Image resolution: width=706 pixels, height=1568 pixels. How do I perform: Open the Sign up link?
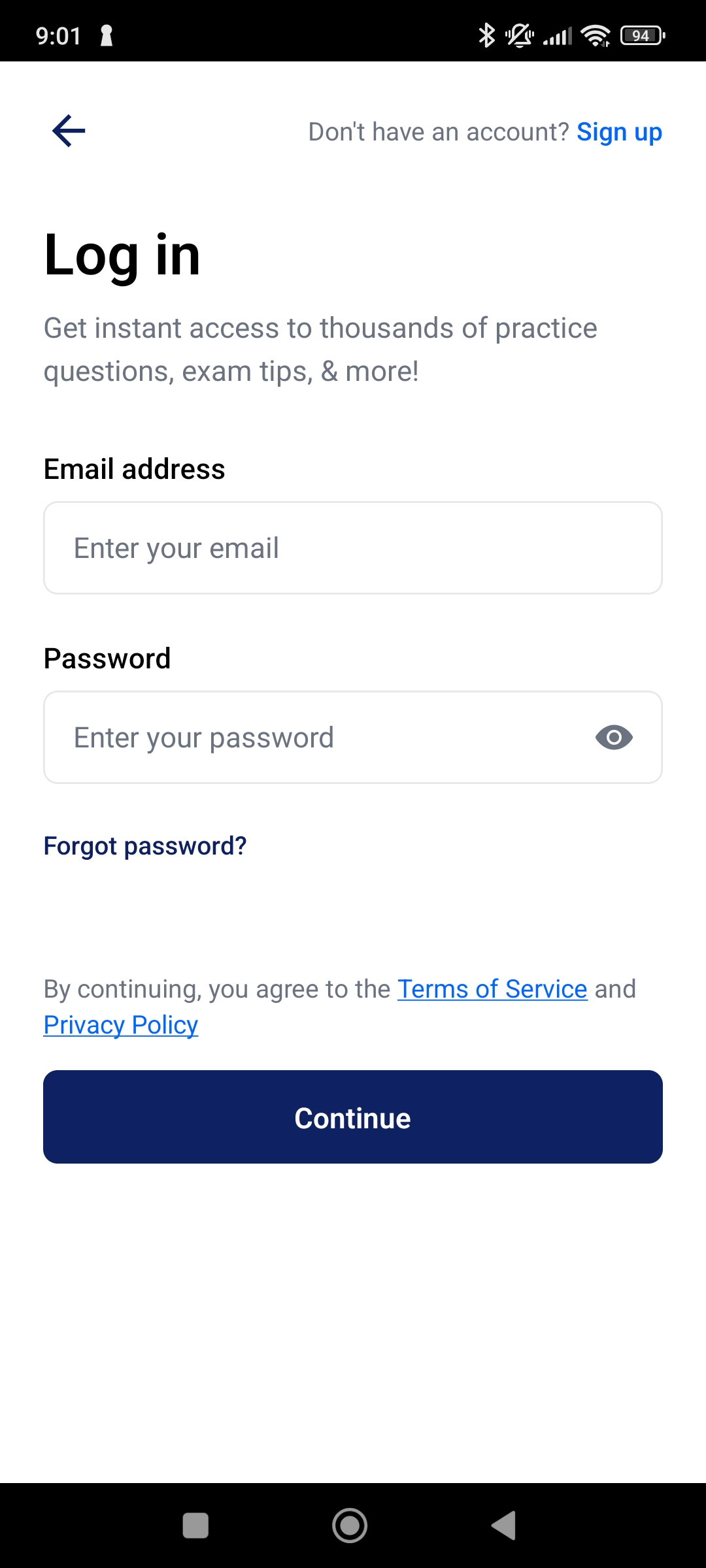click(619, 132)
